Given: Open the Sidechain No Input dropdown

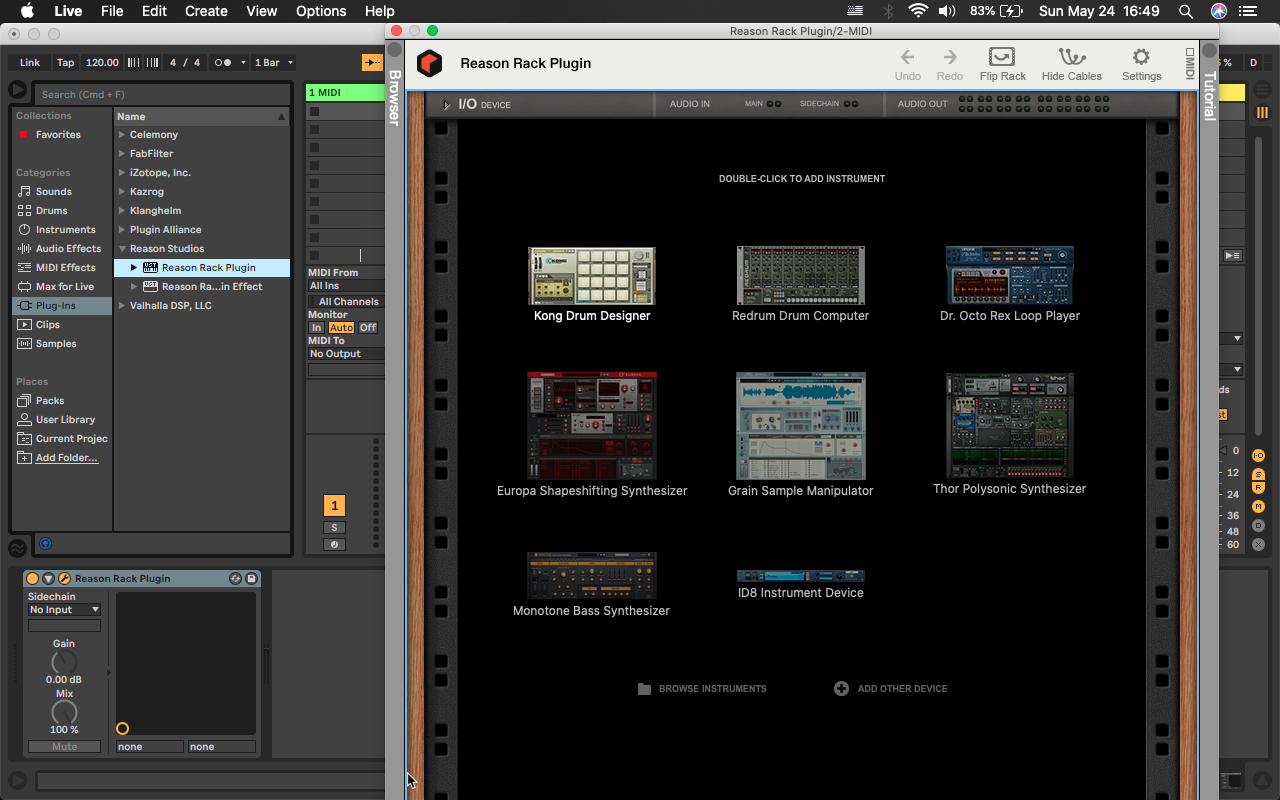Looking at the screenshot, I should [x=64, y=610].
